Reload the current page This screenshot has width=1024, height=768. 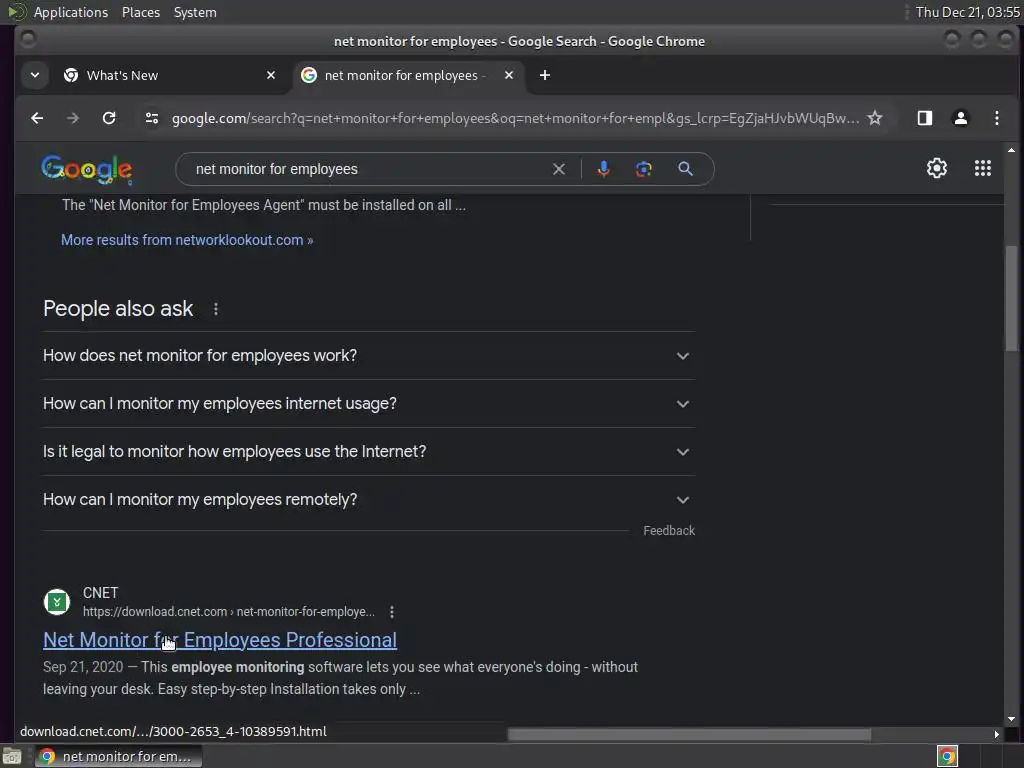click(x=109, y=118)
